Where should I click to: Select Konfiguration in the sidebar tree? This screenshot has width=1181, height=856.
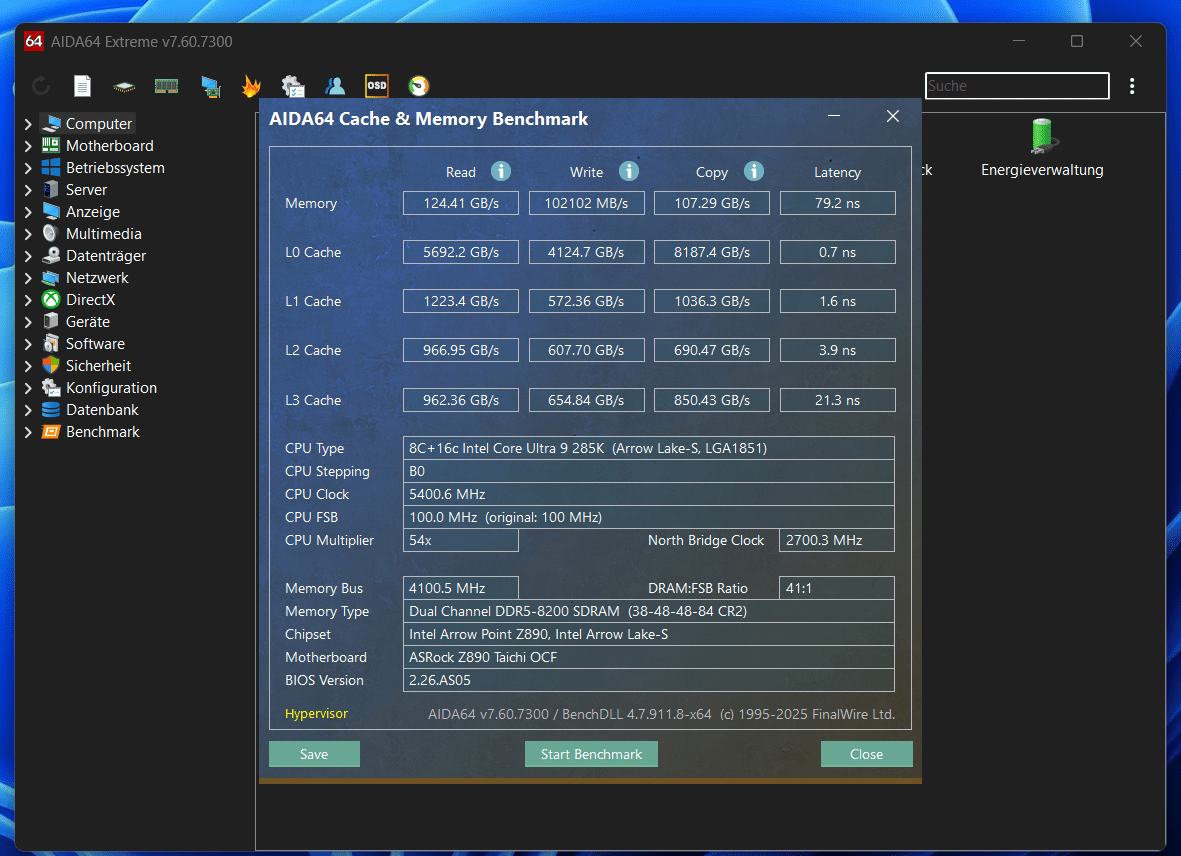[111, 388]
